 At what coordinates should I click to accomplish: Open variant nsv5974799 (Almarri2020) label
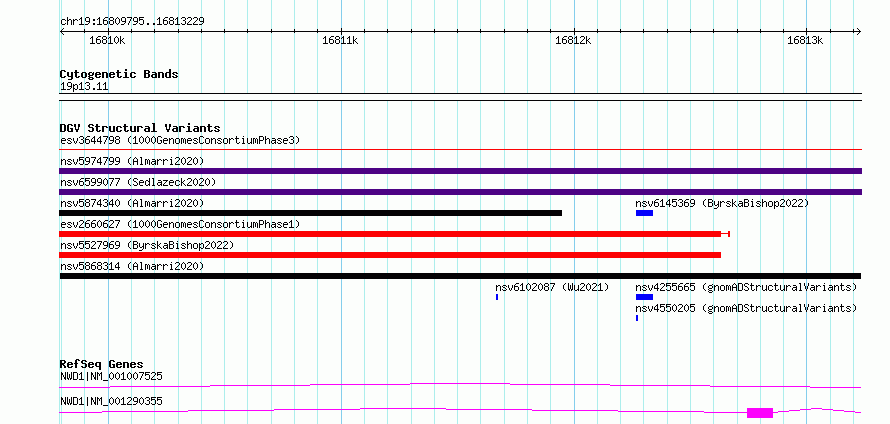point(132,161)
